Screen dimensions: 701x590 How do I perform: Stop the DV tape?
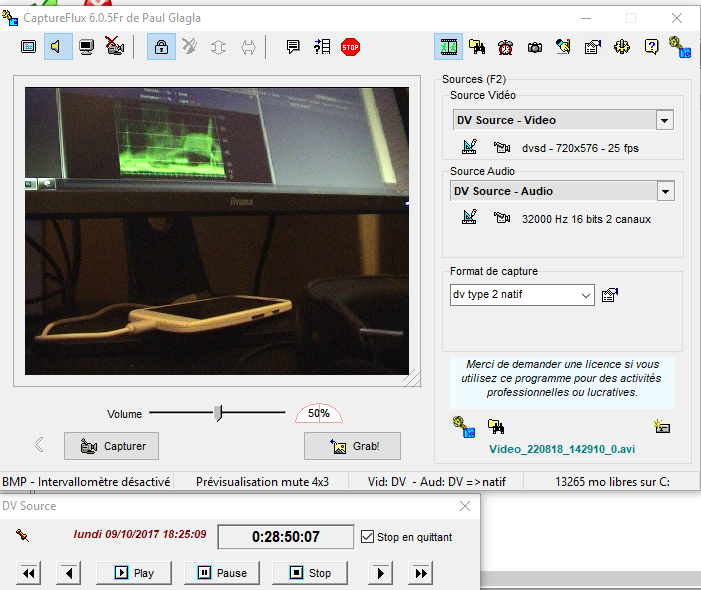click(310, 573)
